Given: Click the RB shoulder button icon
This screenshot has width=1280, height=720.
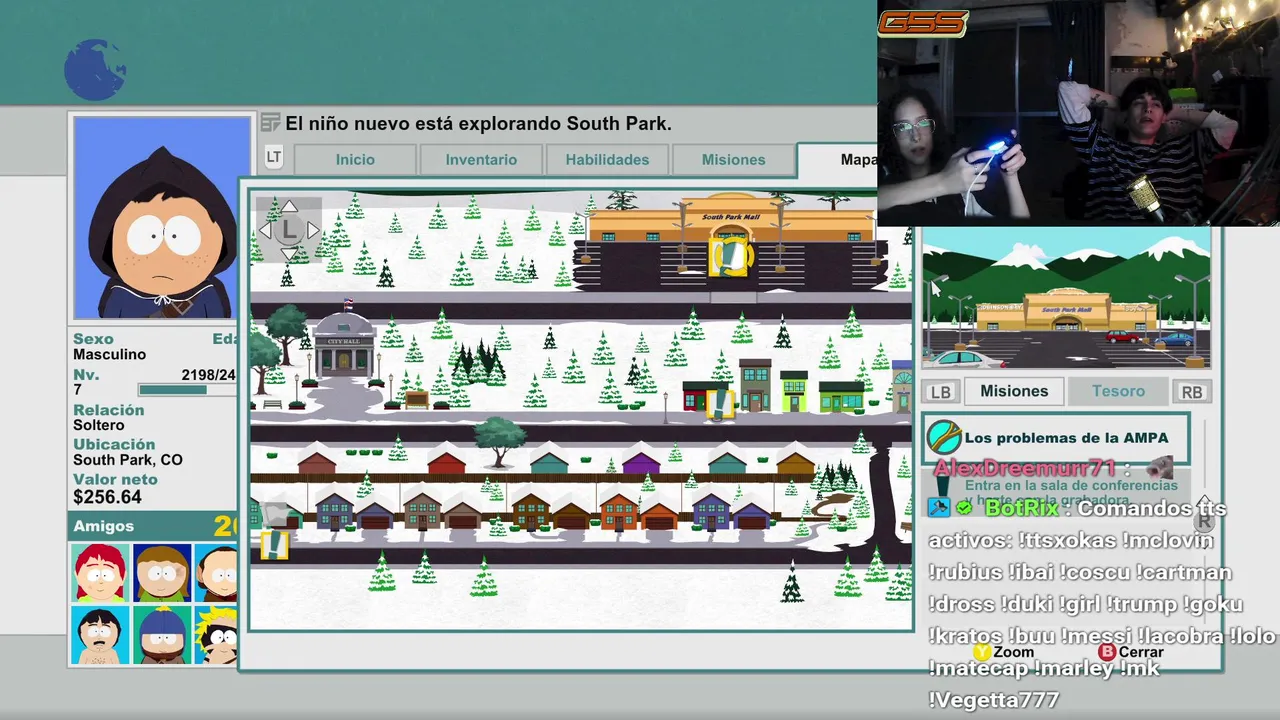Looking at the screenshot, I should (x=1192, y=392).
